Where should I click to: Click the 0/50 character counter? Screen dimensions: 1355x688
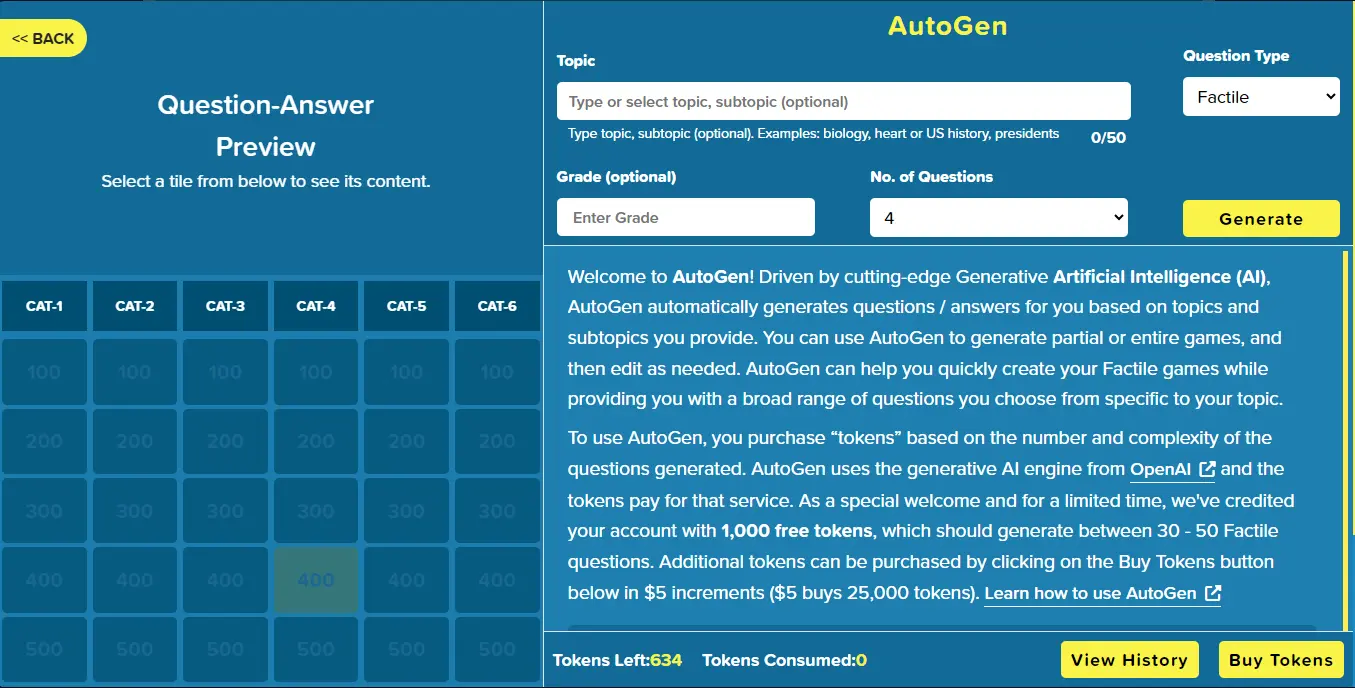point(1108,138)
